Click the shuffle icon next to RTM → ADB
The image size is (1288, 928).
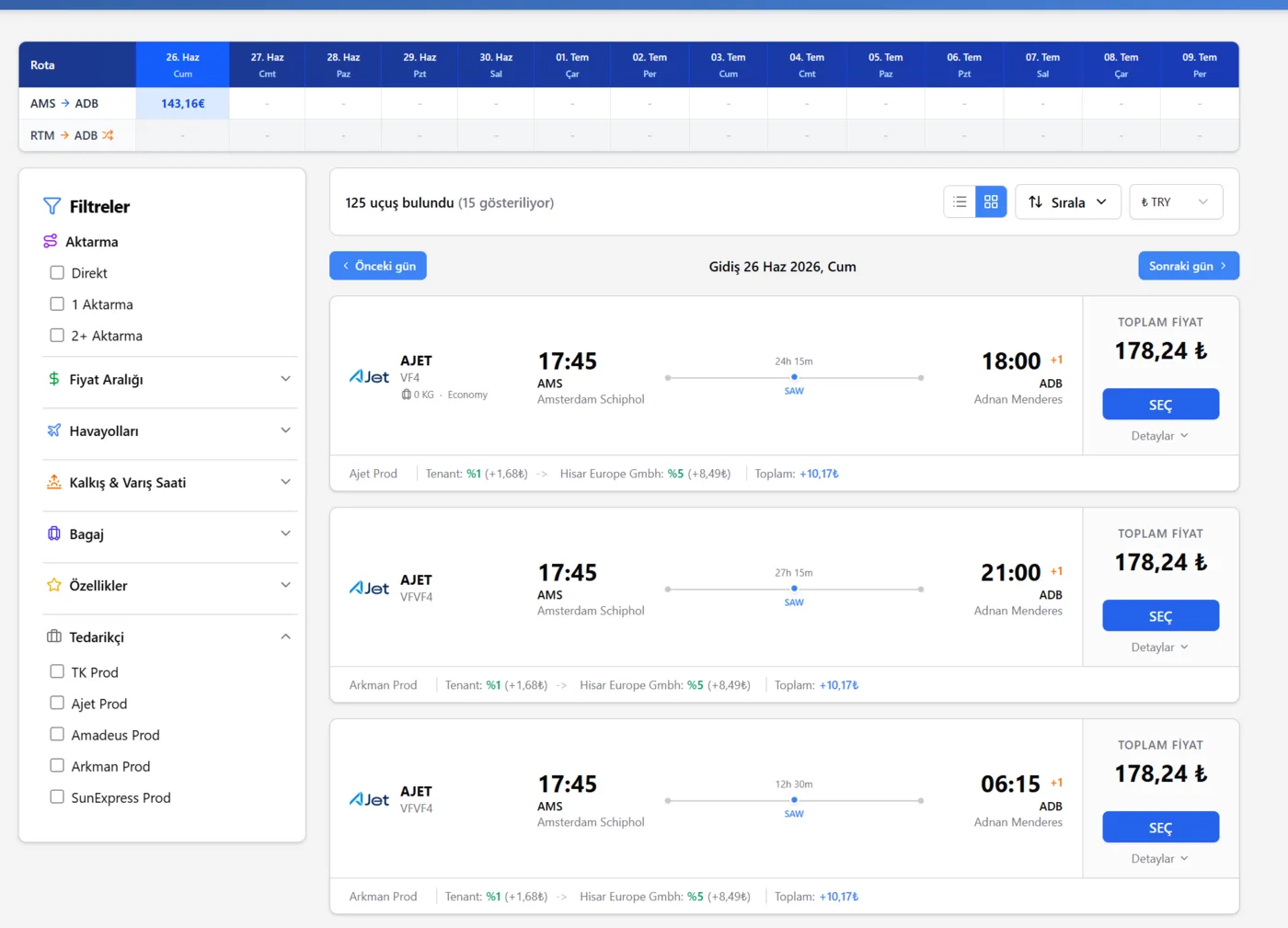click(x=109, y=135)
